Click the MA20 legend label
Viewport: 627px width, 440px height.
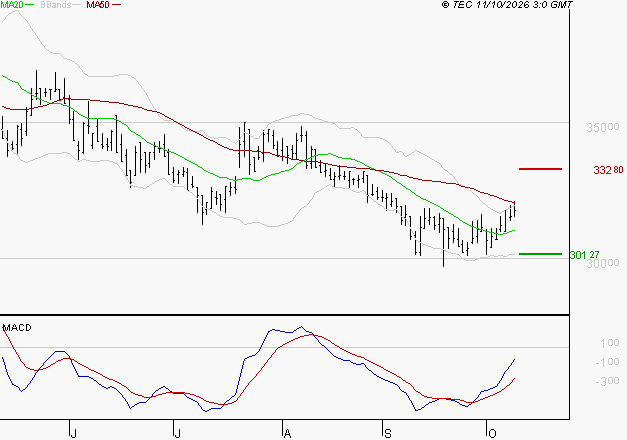point(12,5)
